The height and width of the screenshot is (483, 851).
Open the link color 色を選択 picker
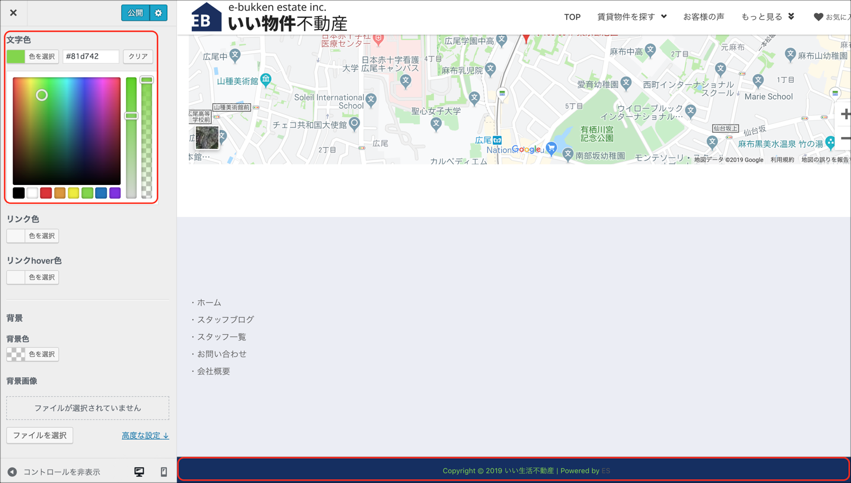click(32, 236)
